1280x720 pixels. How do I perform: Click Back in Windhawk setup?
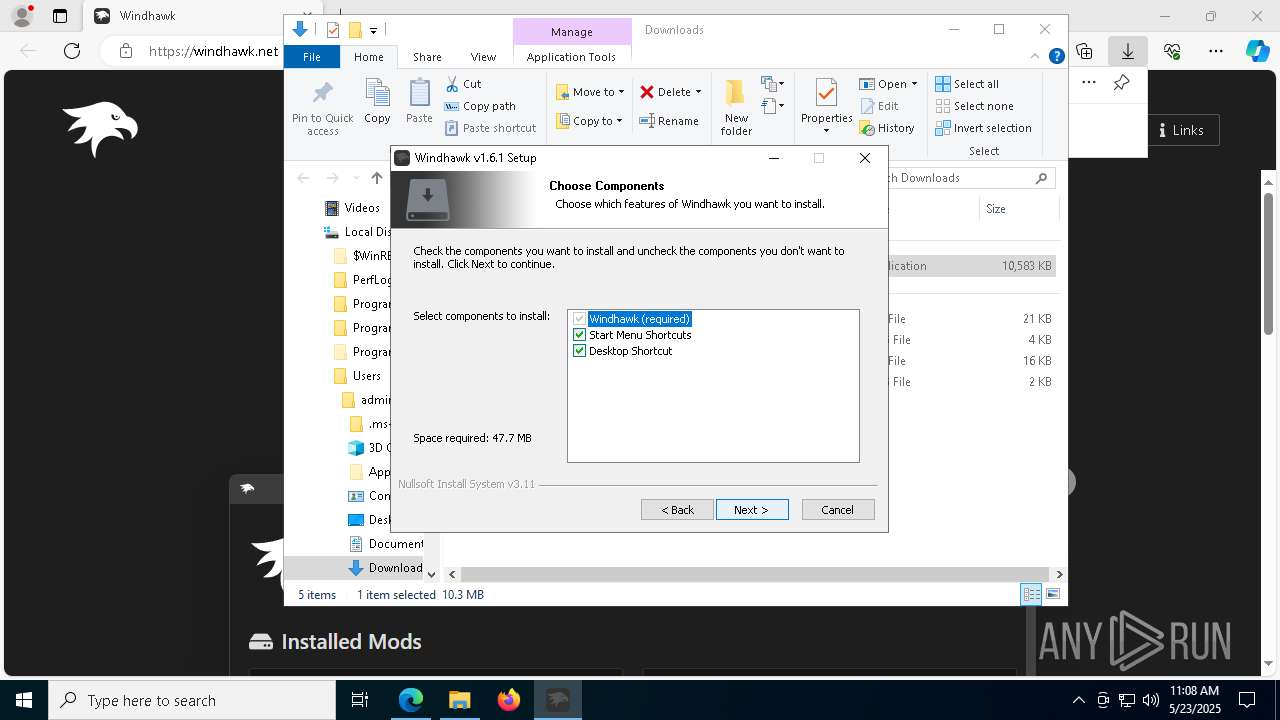coord(677,510)
